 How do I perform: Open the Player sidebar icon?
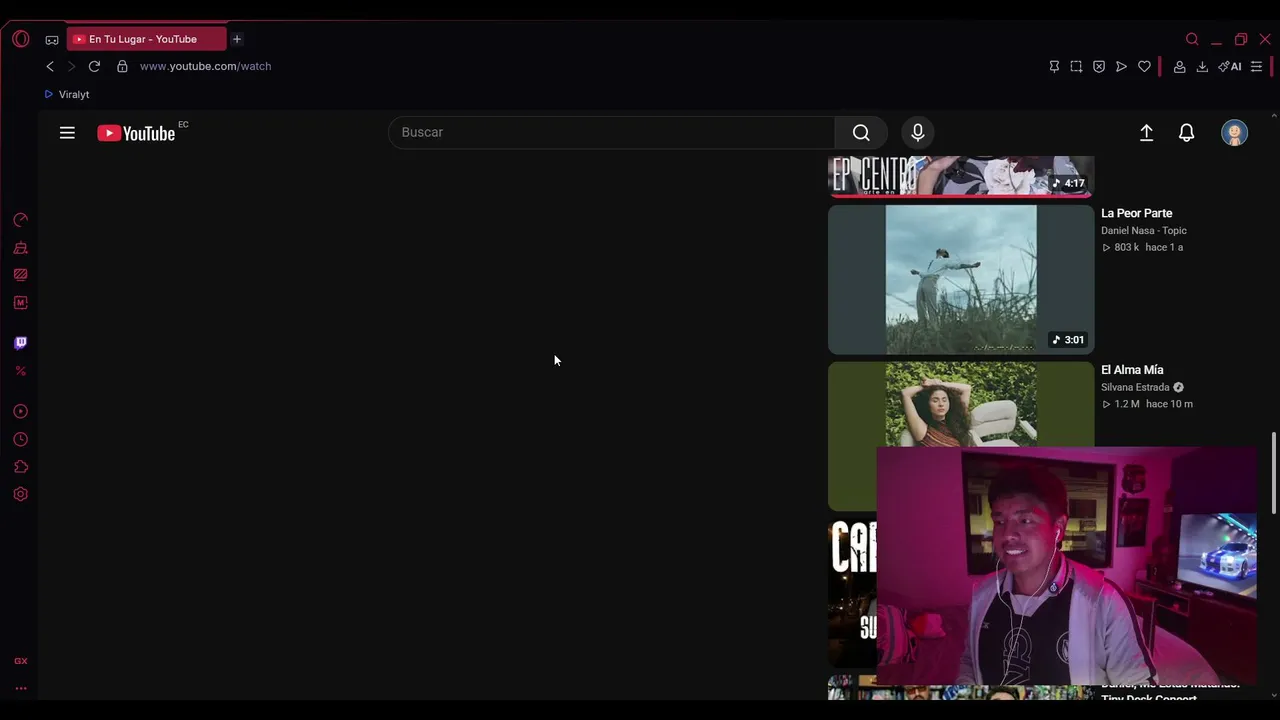pyautogui.click(x=20, y=411)
